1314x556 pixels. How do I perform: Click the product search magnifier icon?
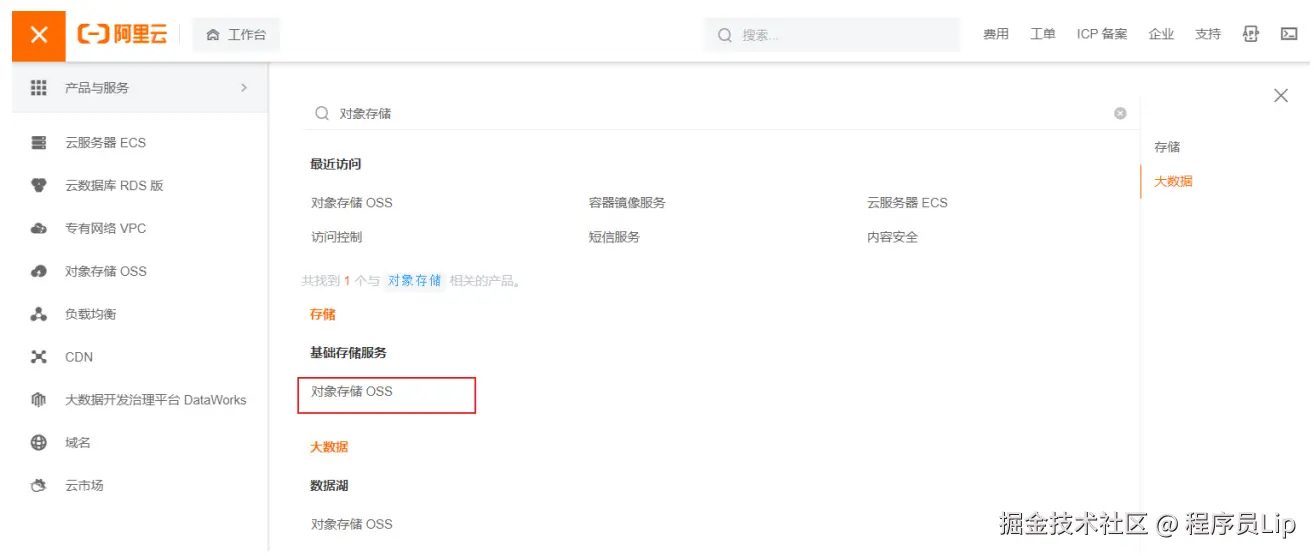[x=322, y=114]
